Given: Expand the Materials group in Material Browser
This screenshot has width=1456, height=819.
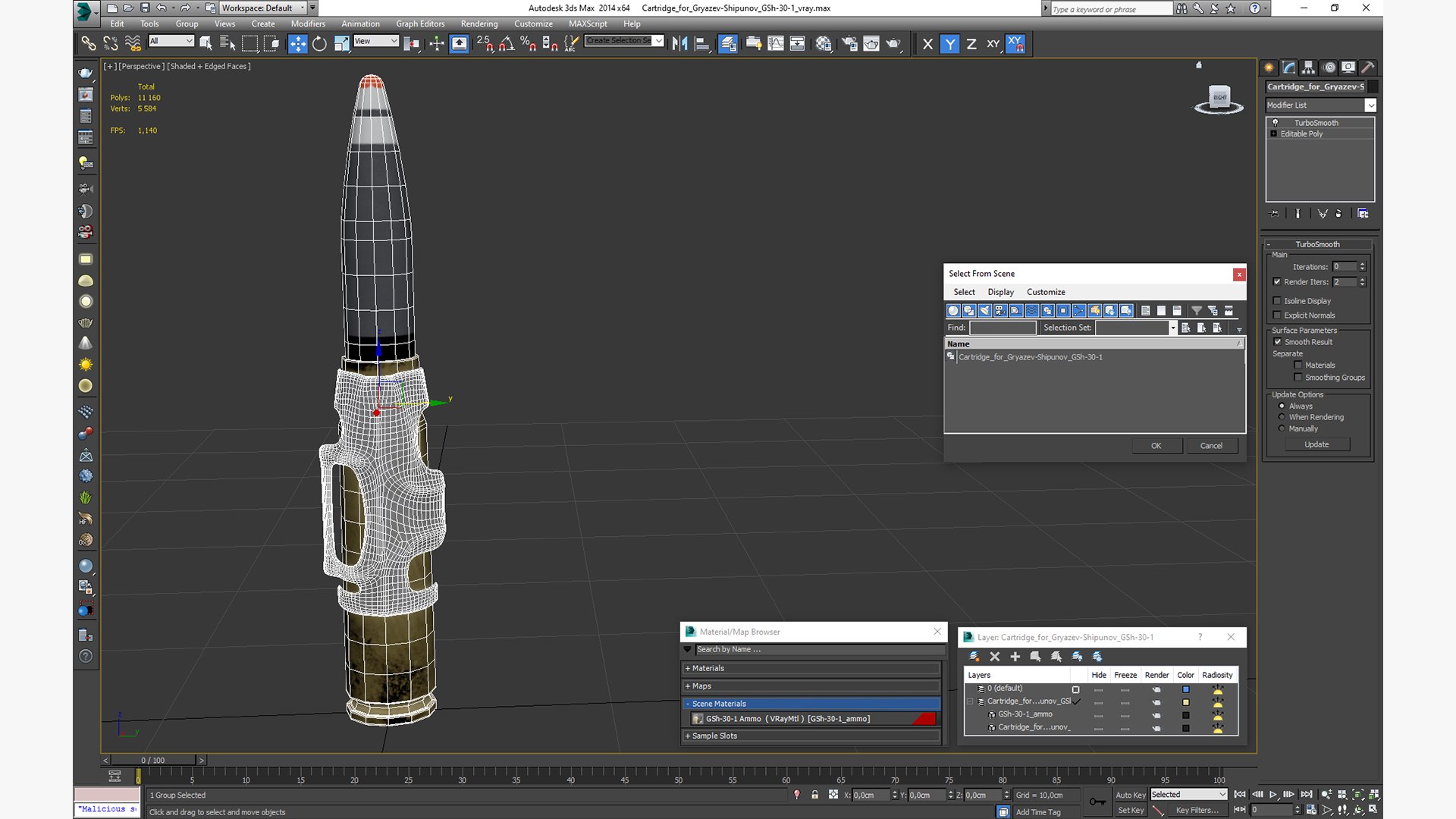Looking at the screenshot, I should [x=811, y=668].
